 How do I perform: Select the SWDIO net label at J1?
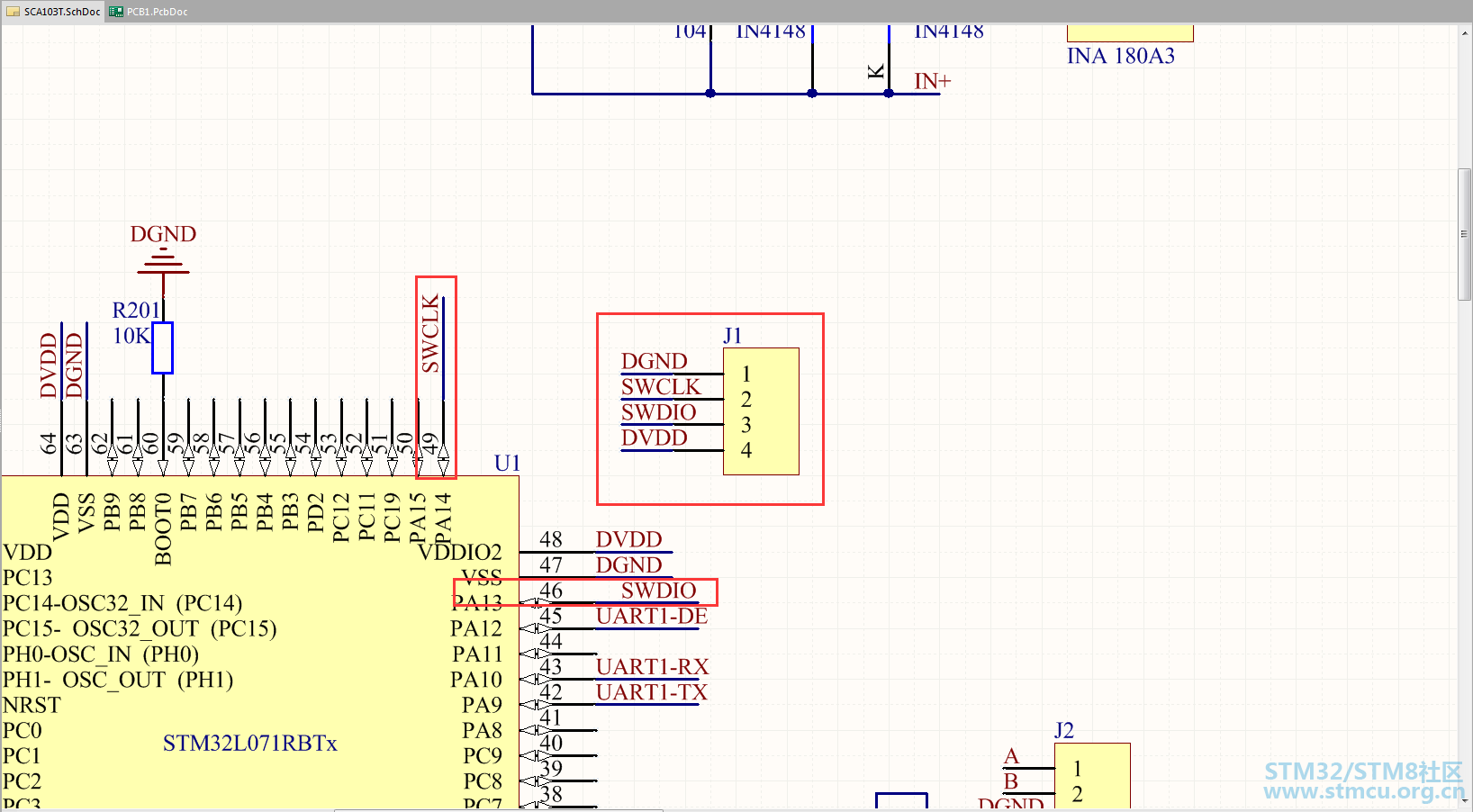coord(659,412)
